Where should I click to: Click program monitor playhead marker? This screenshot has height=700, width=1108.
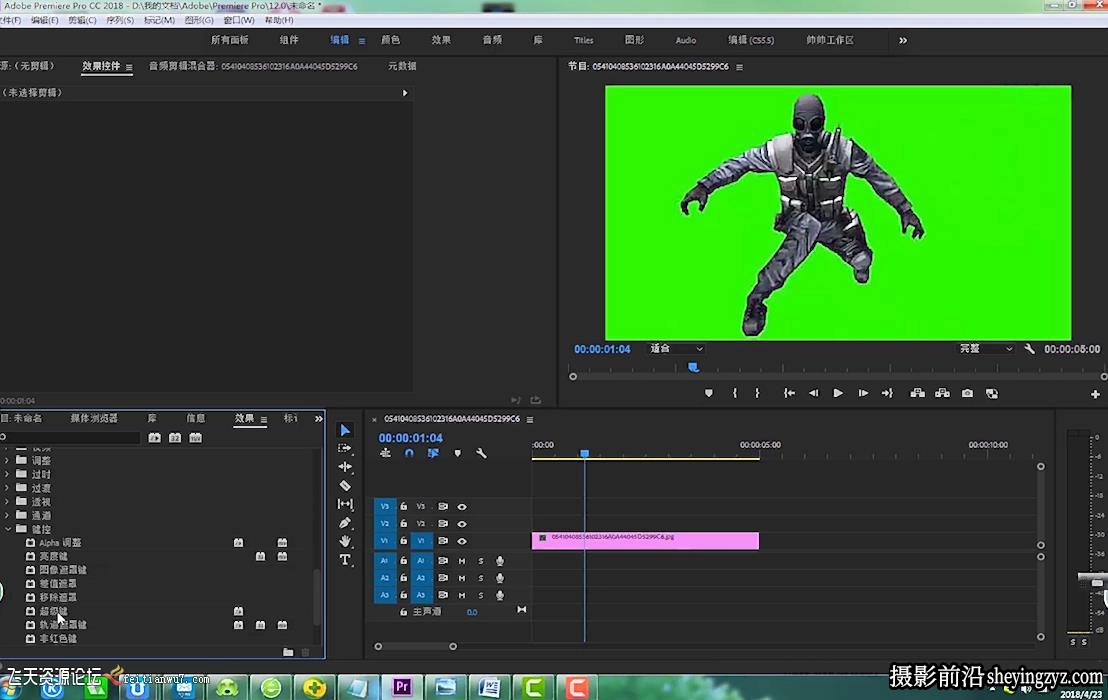(x=693, y=367)
